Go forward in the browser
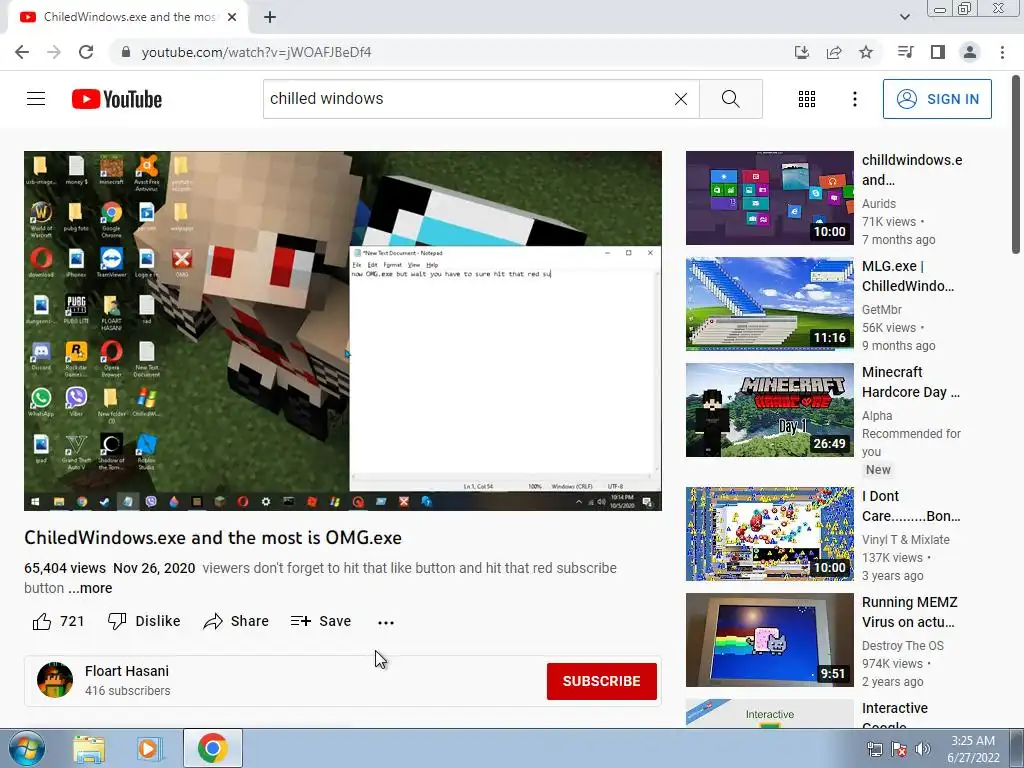This screenshot has width=1024, height=768. pyautogui.click(x=54, y=52)
